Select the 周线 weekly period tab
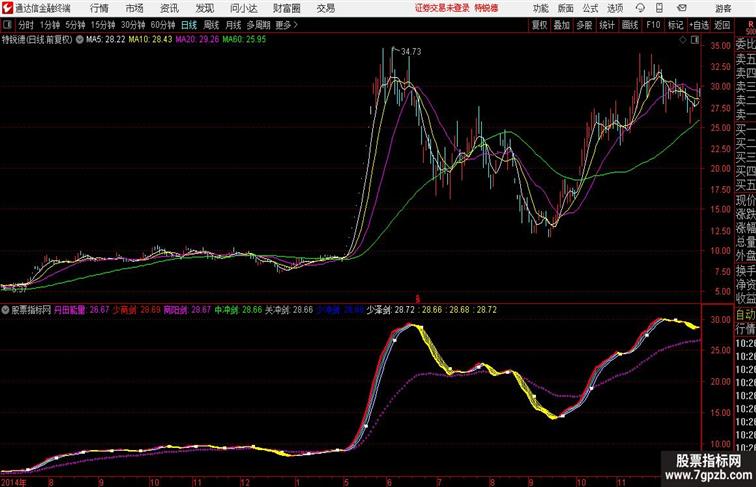 (x=211, y=25)
